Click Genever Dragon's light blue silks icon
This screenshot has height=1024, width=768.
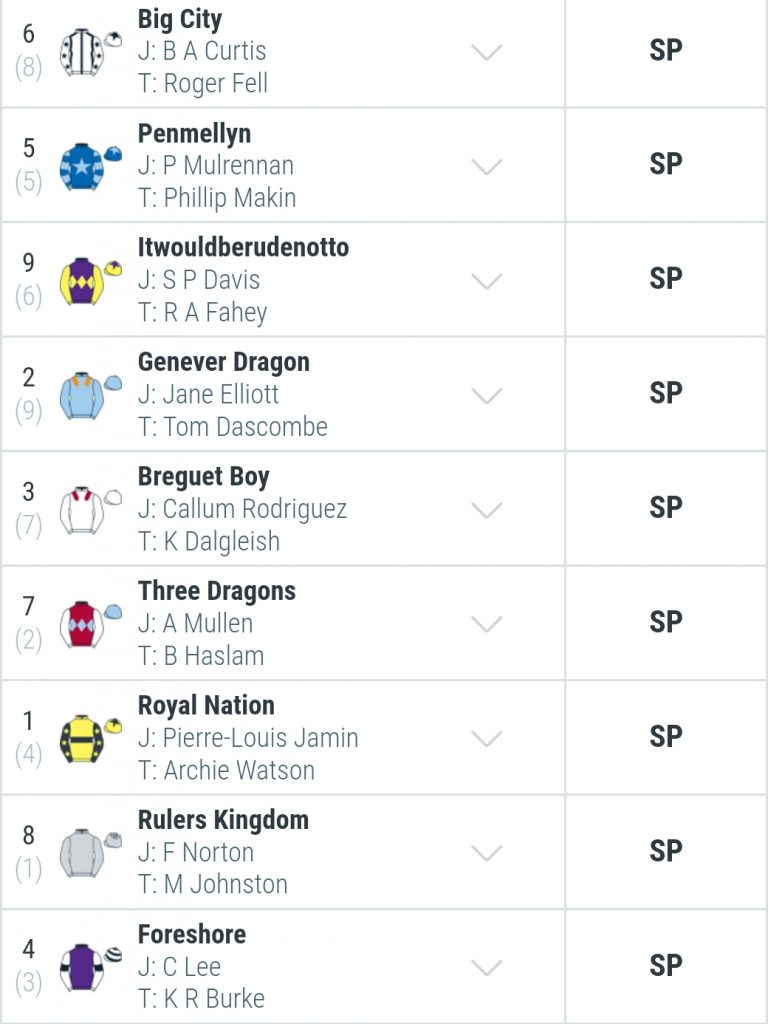90,395
